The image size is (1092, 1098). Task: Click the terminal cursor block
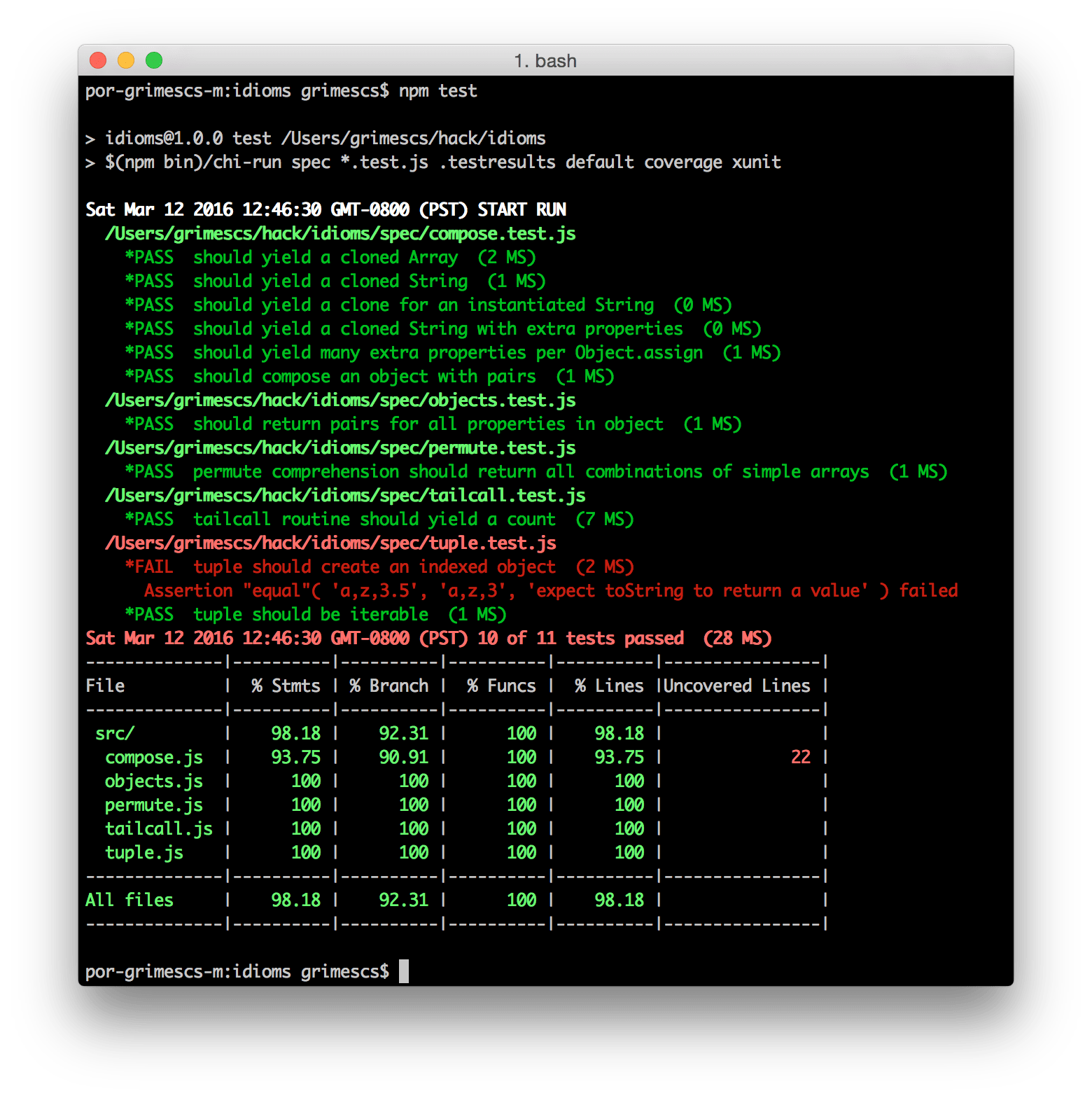(404, 972)
